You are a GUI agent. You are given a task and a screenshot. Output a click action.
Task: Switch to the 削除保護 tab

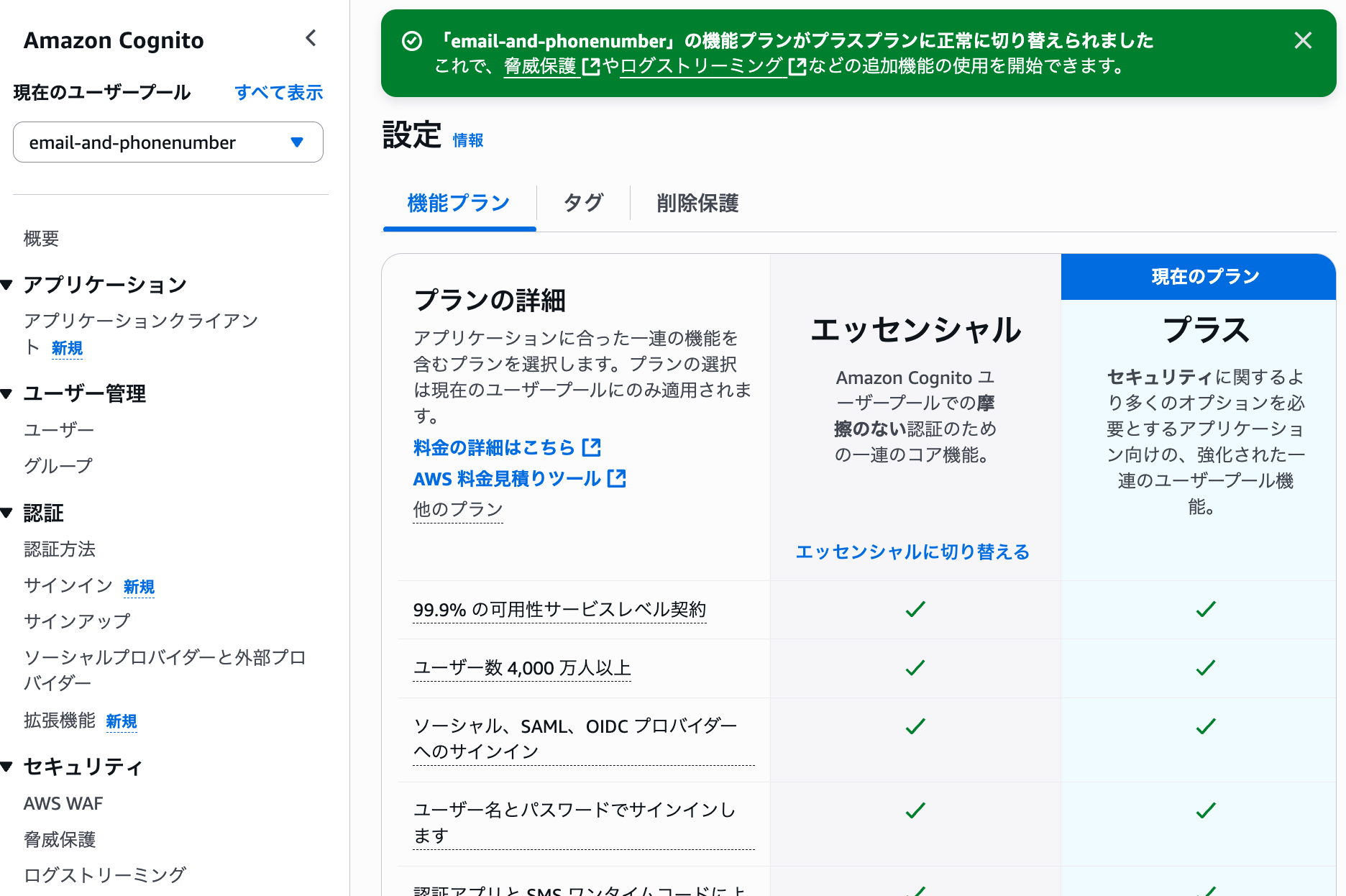697,204
